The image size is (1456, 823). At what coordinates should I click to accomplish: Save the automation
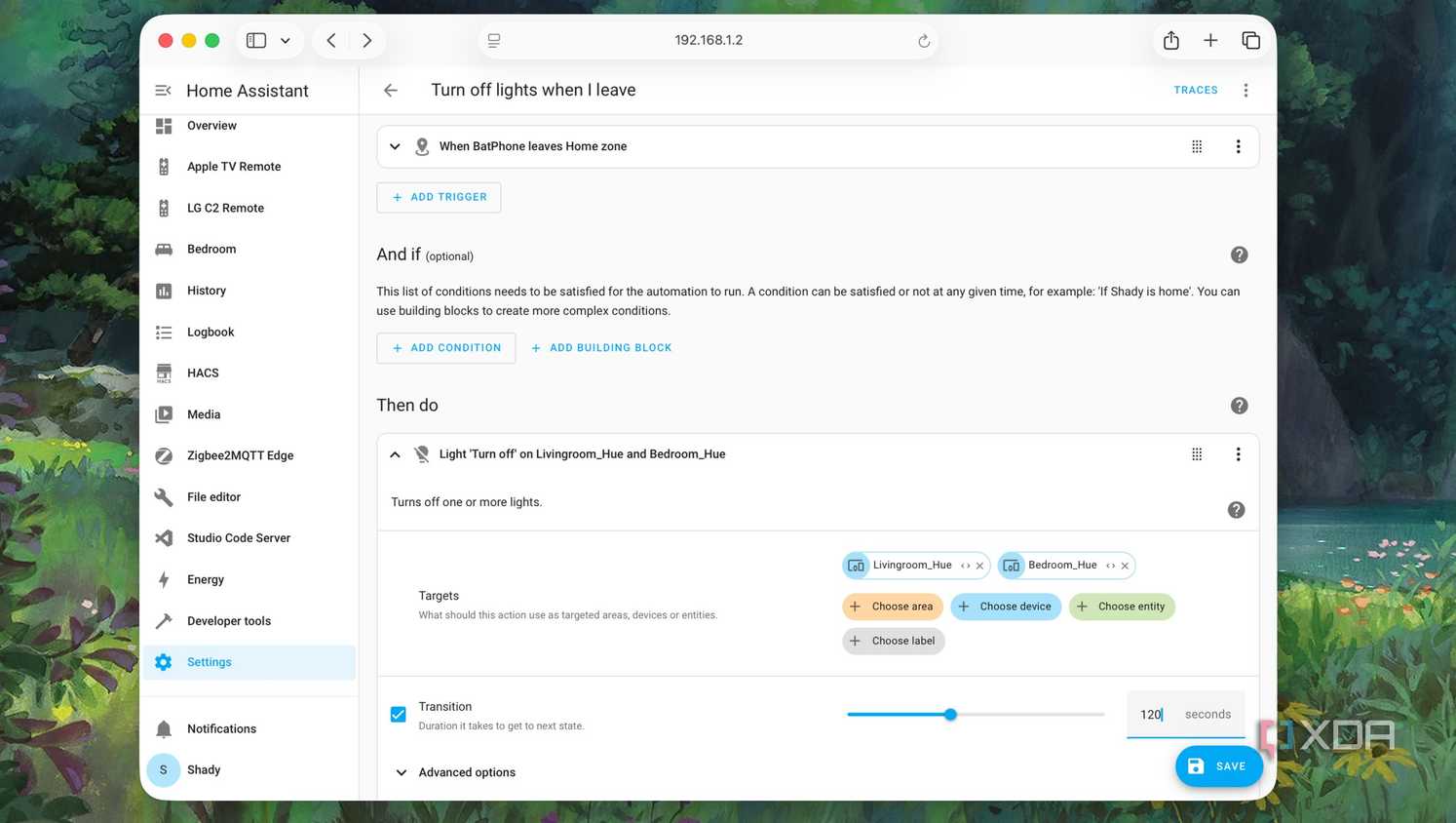[x=1218, y=766]
